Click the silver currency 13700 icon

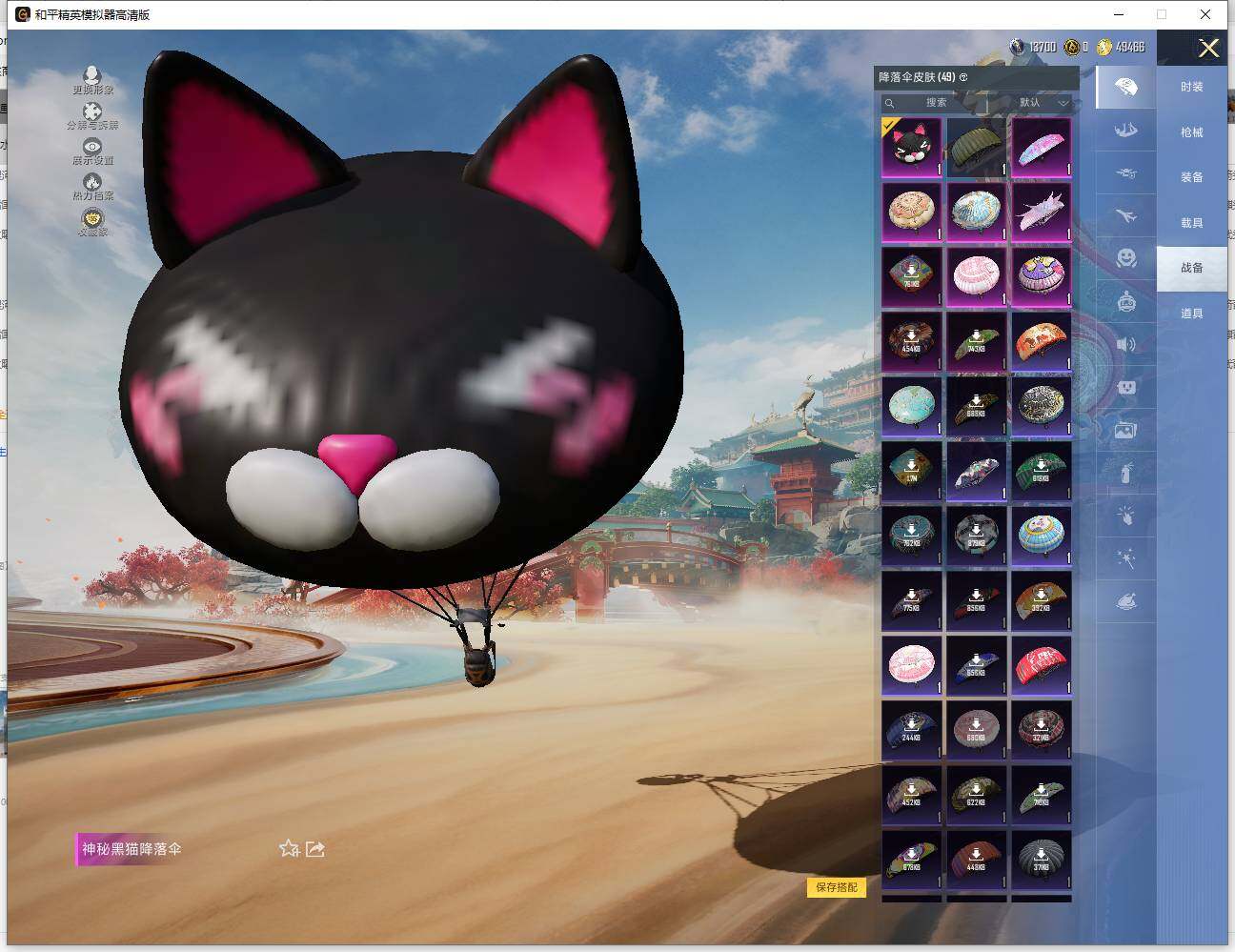(x=1018, y=47)
